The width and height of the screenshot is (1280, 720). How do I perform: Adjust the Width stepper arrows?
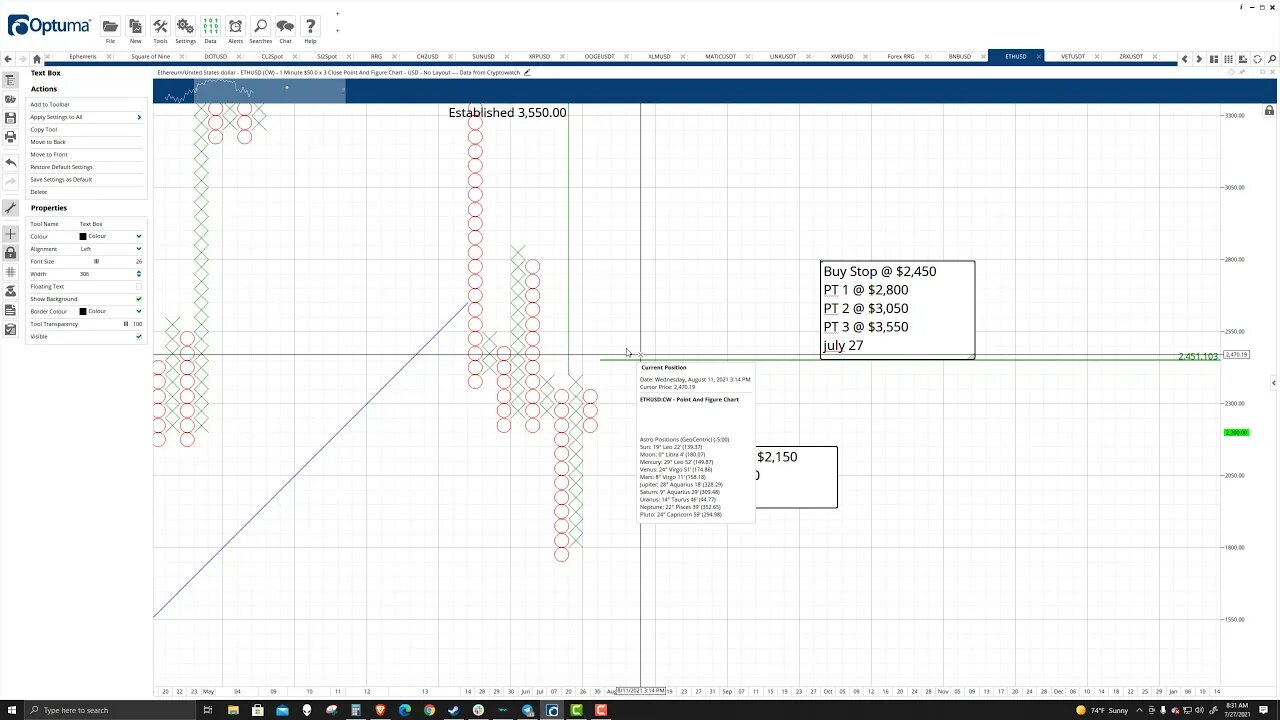[138, 274]
